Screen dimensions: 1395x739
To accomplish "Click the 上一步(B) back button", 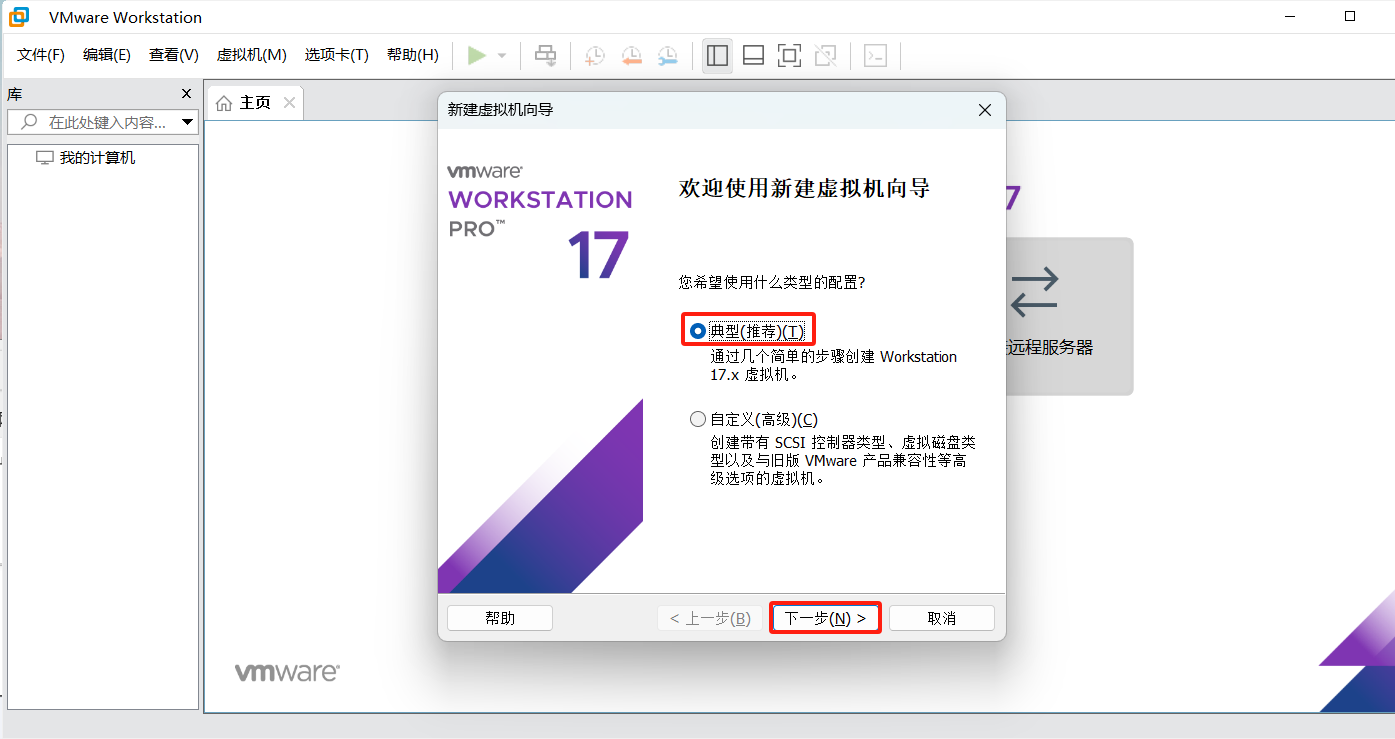I will (x=710, y=618).
